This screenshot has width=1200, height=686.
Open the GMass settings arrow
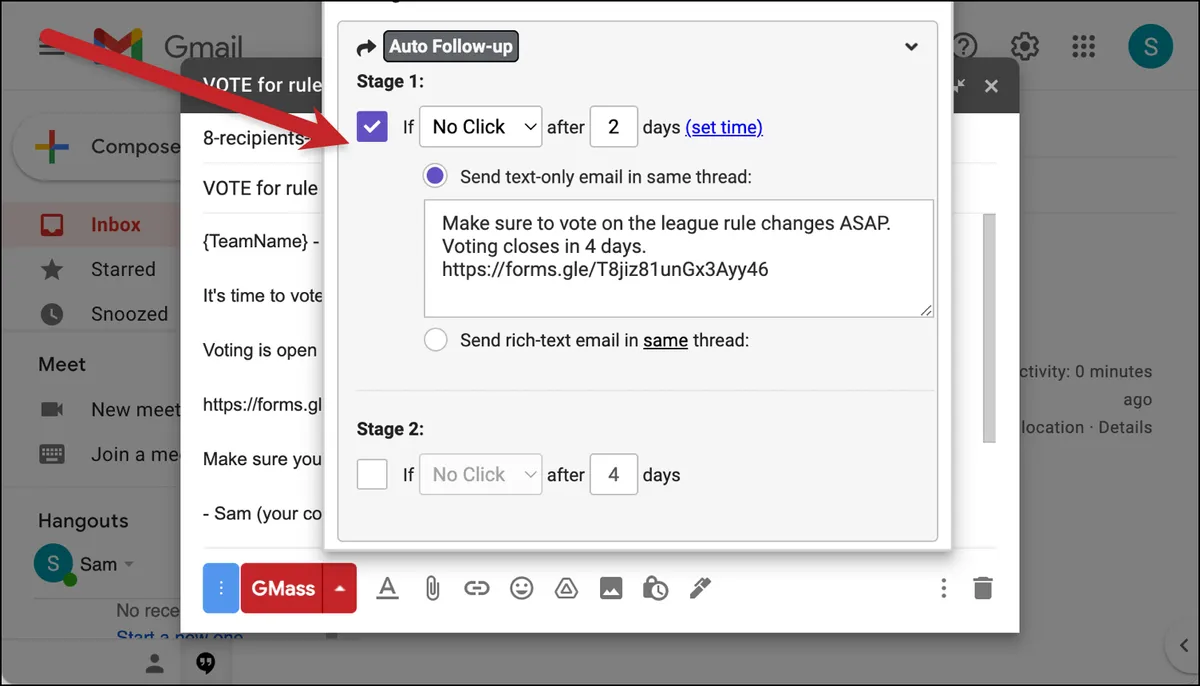coord(340,588)
